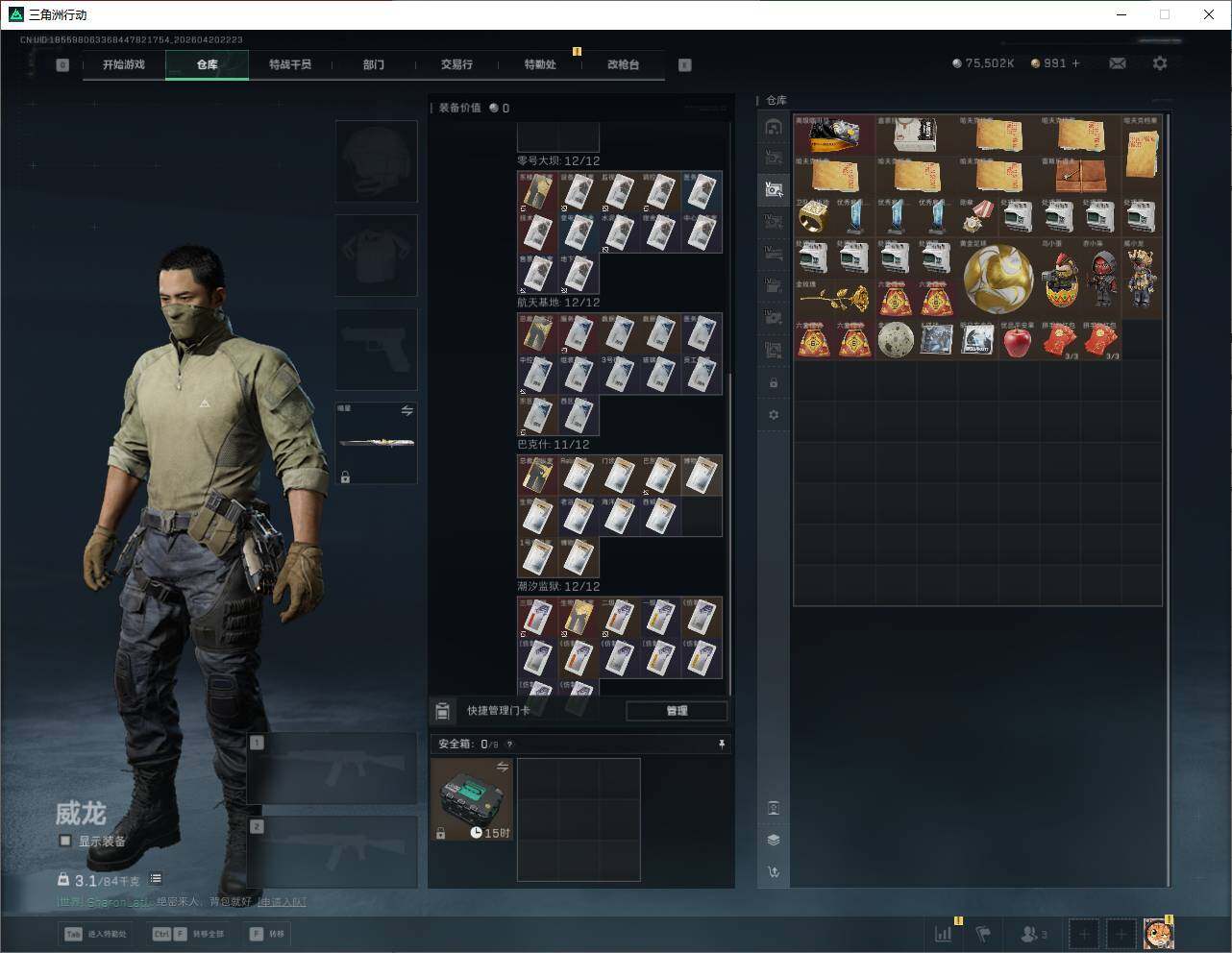Click the 申请入队 link in chat
Viewport: 1232px width, 953px height.
282,902
